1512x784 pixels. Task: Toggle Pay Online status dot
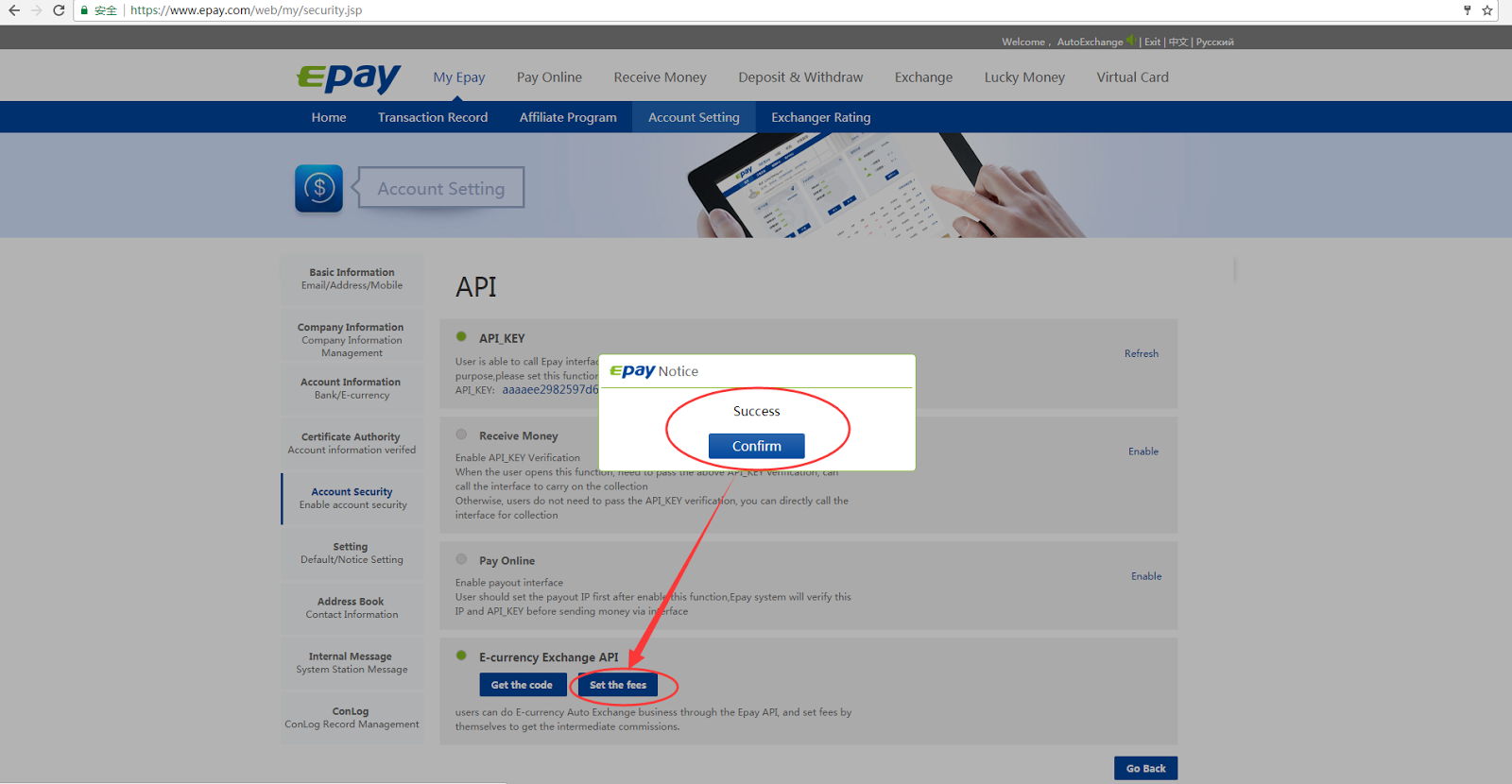[461, 559]
